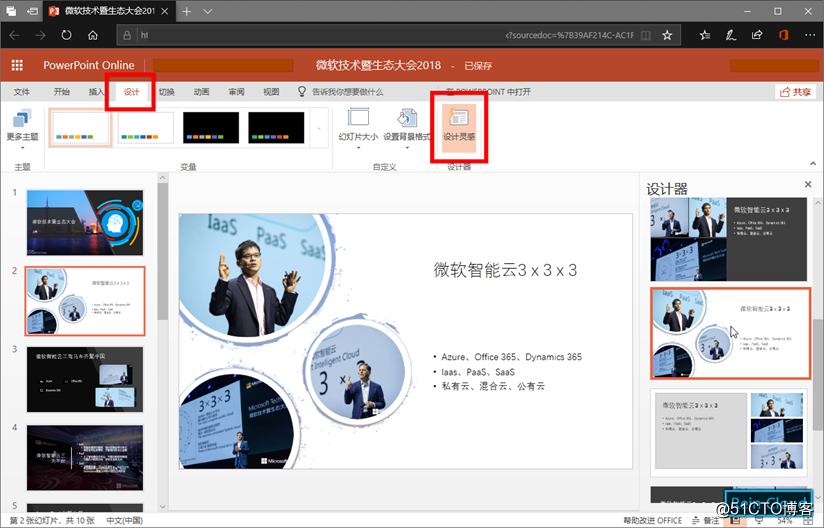824x528 pixels.
Task: Refresh the current page
Action: click(x=66, y=35)
